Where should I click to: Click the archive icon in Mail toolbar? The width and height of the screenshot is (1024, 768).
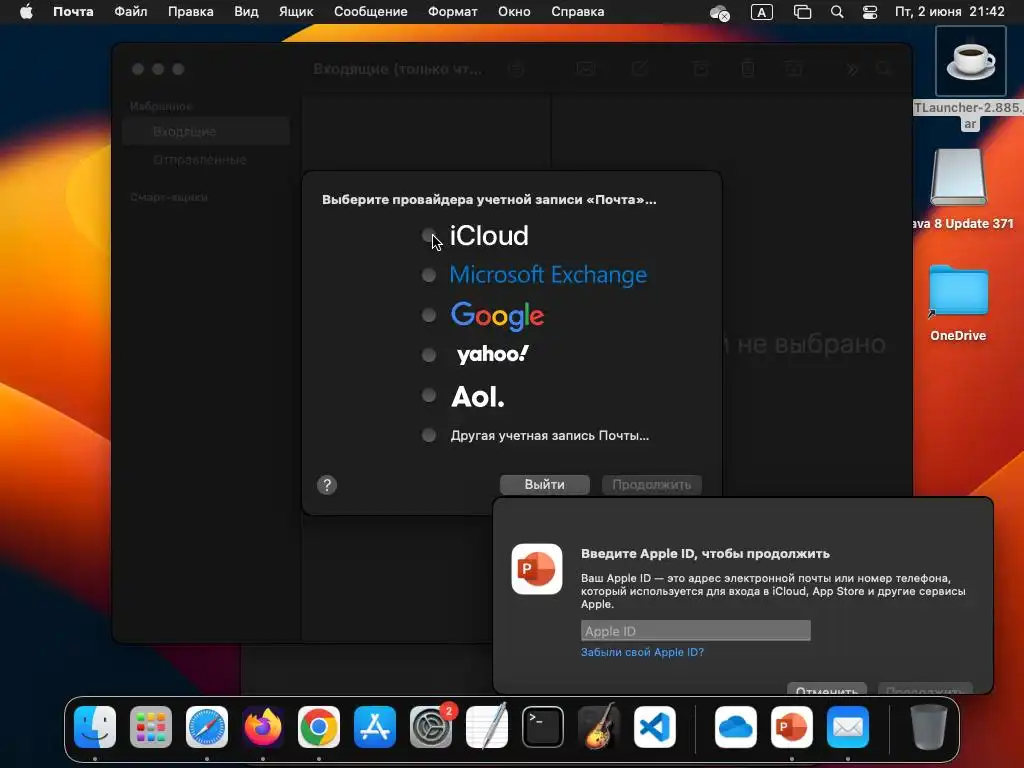[x=701, y=69]
